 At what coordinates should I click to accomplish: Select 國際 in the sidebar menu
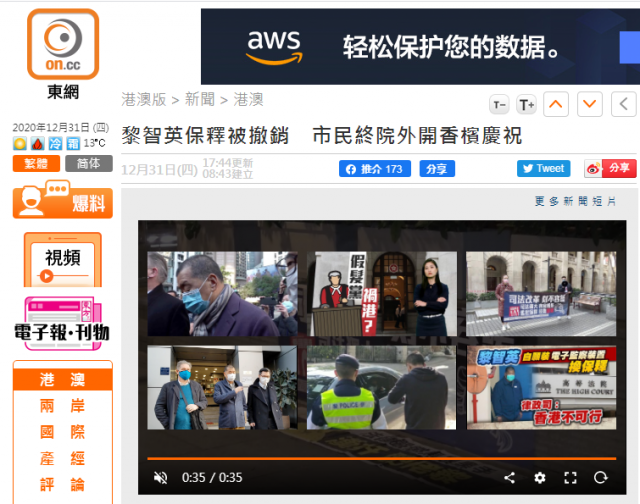[63, 432]
